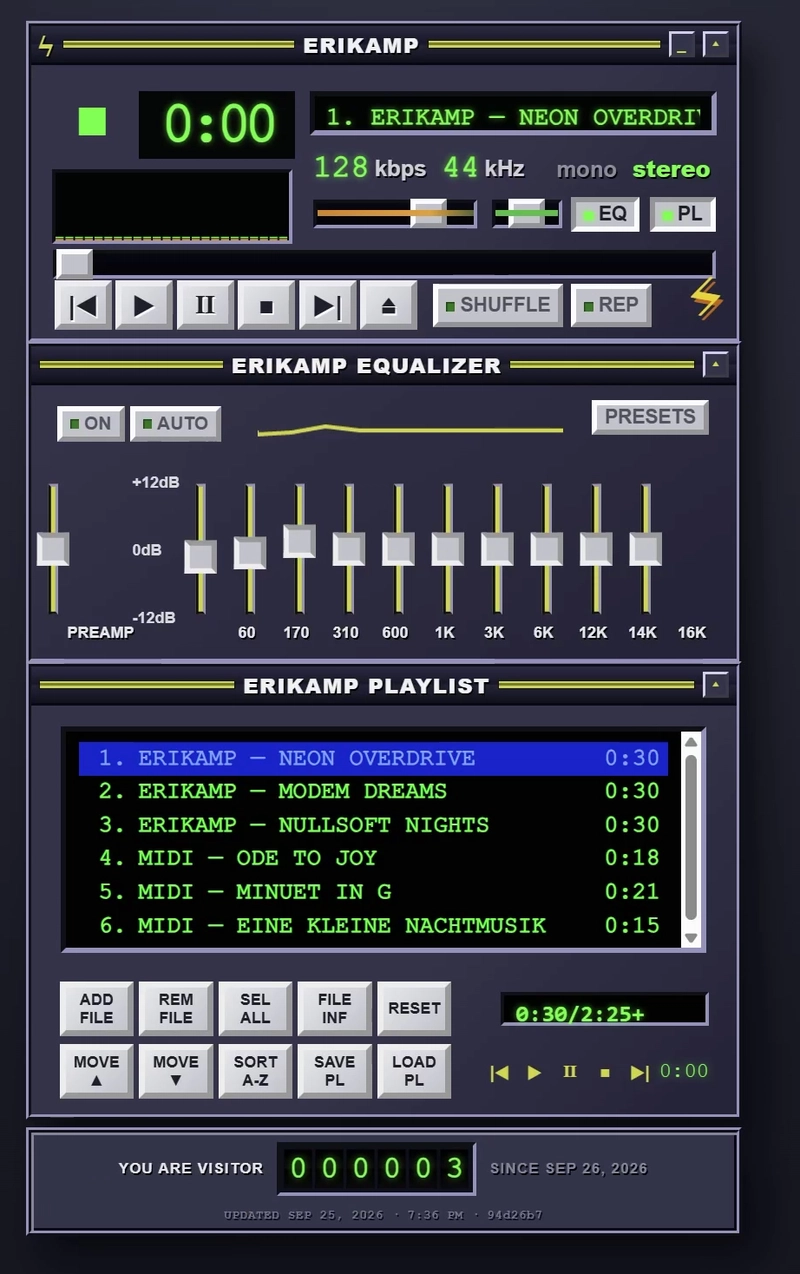Click the green stop status indicator square
Image resolution: width=800 pixels, height=1274 pixels.
(93, 121)
